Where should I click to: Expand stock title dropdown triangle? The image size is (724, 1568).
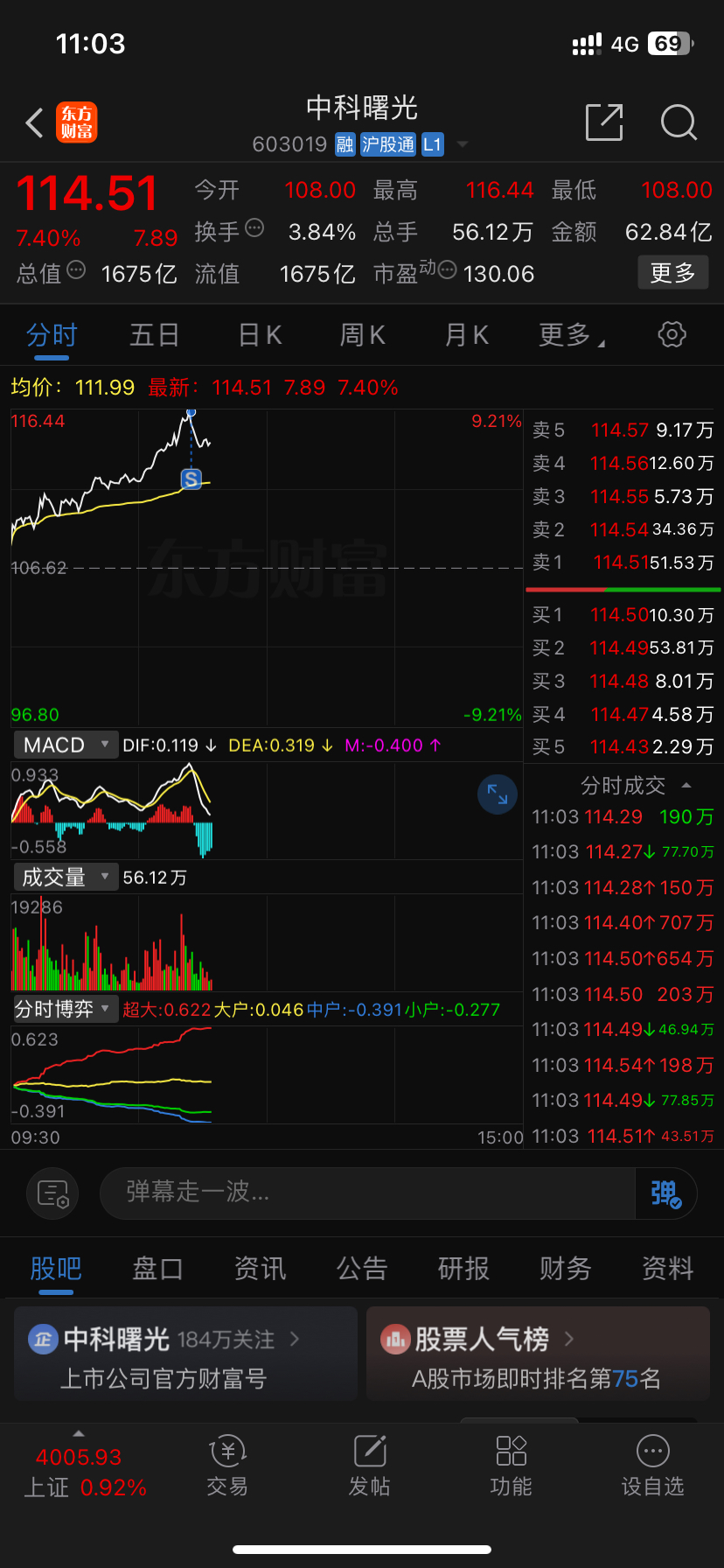pos(463,144)
